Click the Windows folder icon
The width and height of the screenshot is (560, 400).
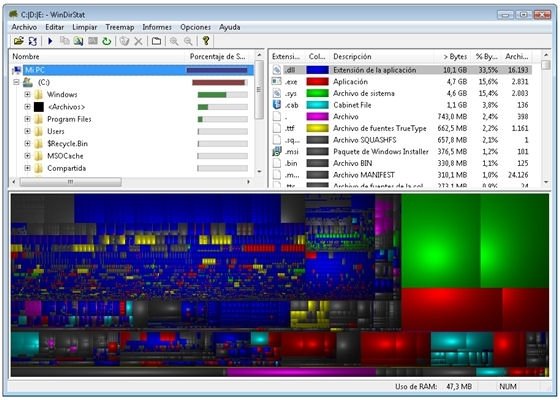39,95
